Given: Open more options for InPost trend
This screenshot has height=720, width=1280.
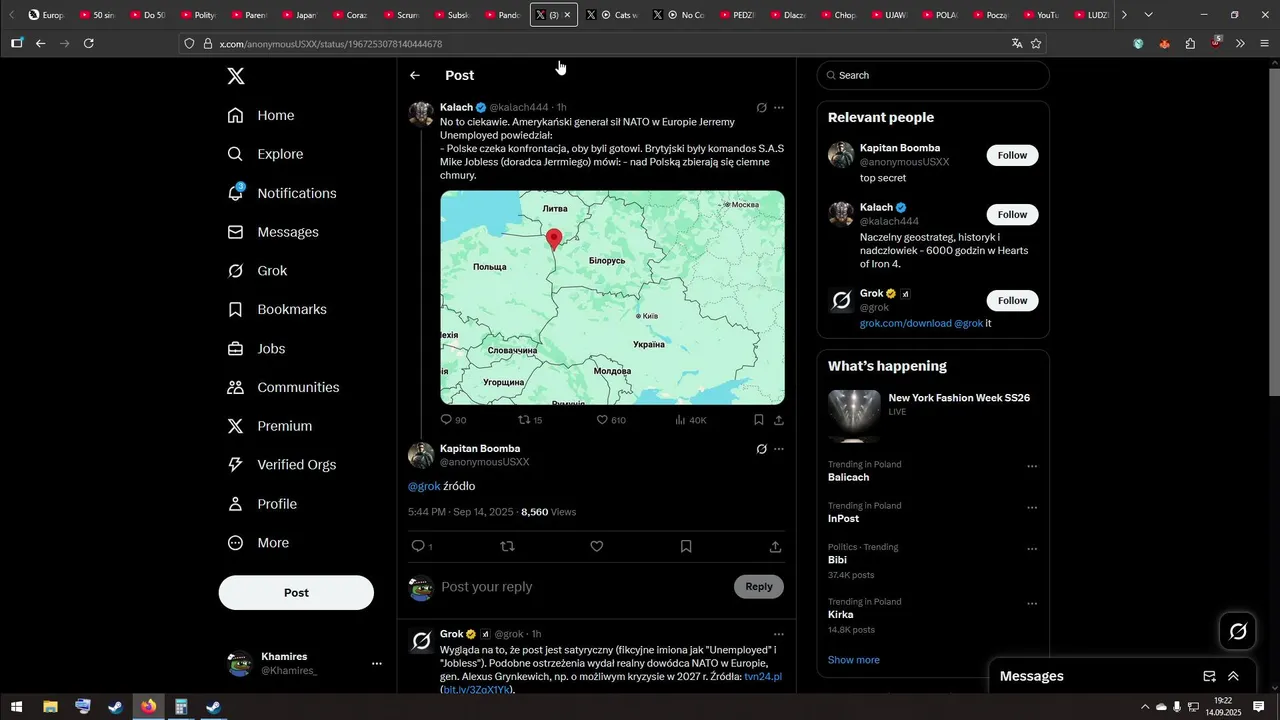Looking at the screenshot, I should point(1032,508).
